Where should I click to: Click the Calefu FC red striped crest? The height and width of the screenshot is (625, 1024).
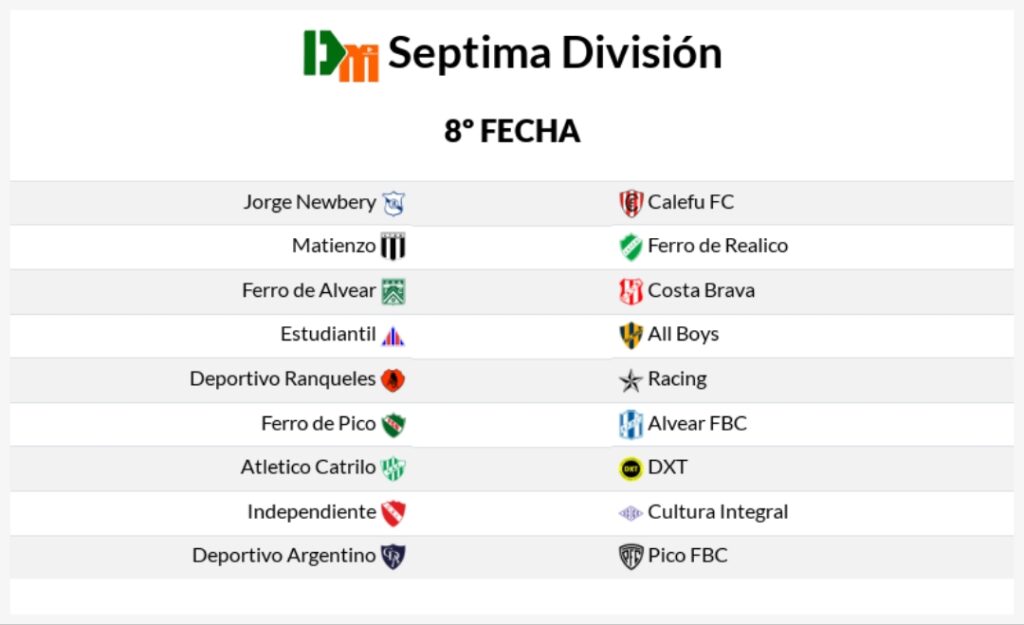point(631,203)
